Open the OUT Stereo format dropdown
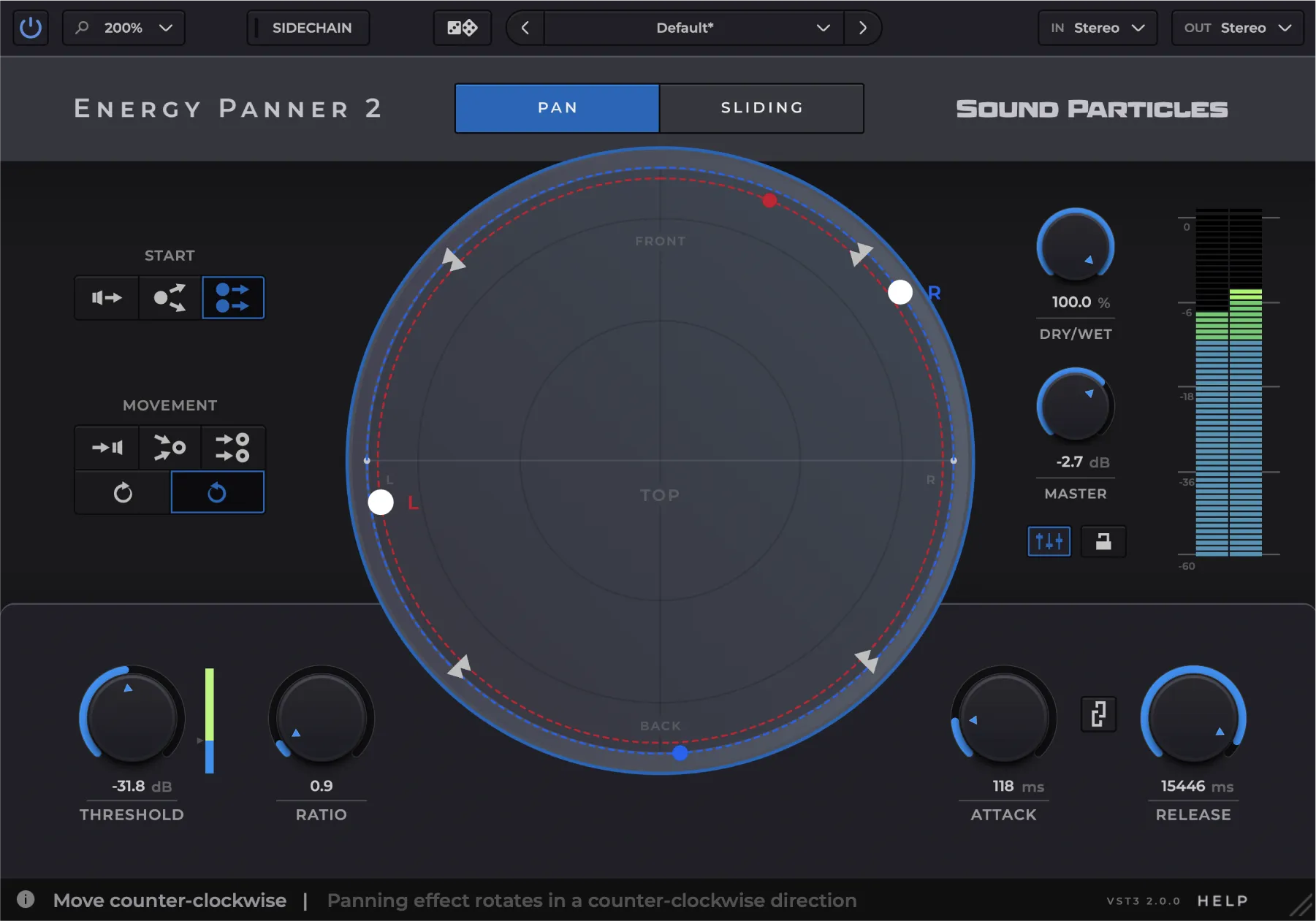Screen dimensions: 1316x921 click(1237, 28)
